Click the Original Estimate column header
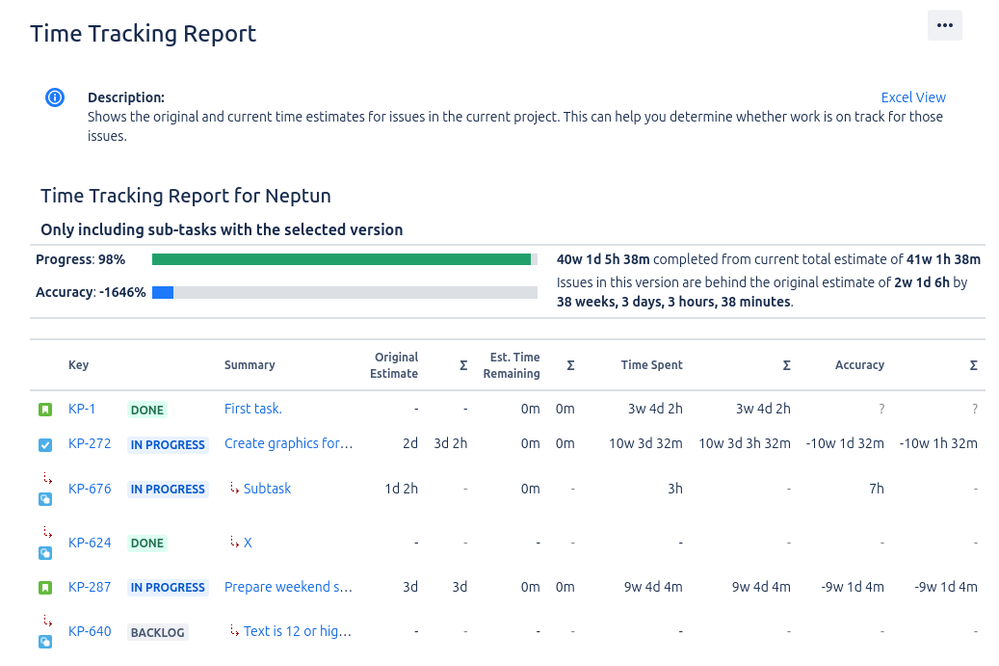The height and width of the screenshot is (666, 999). tap(396, 364)
